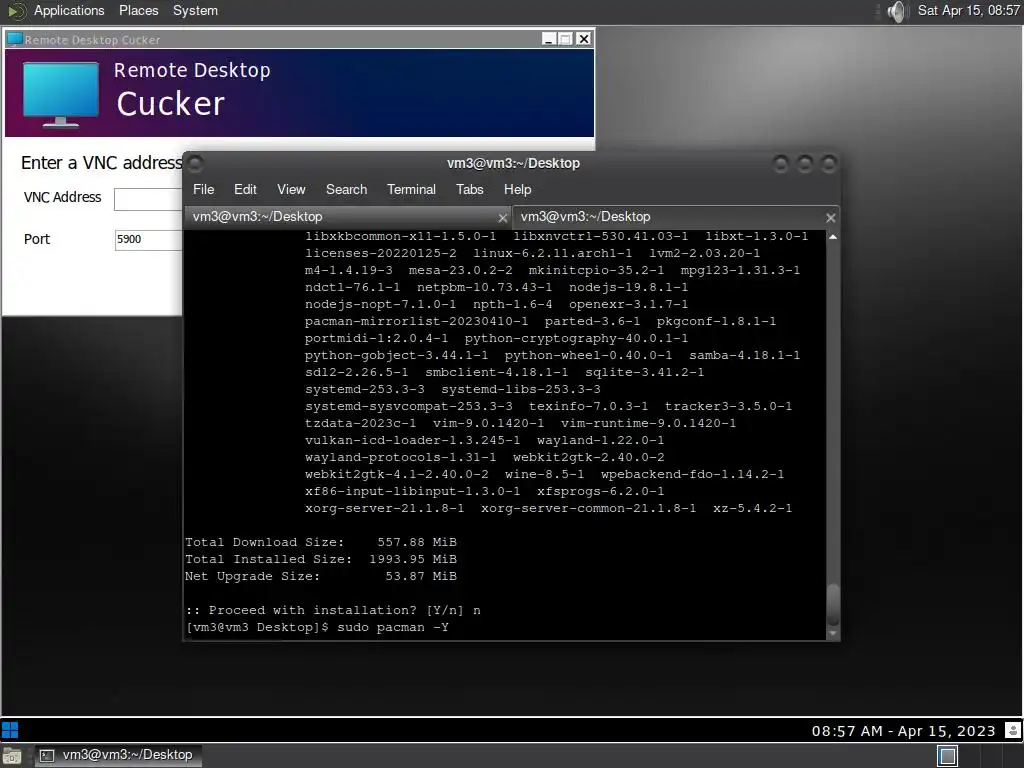Close the terminal window

829,163
